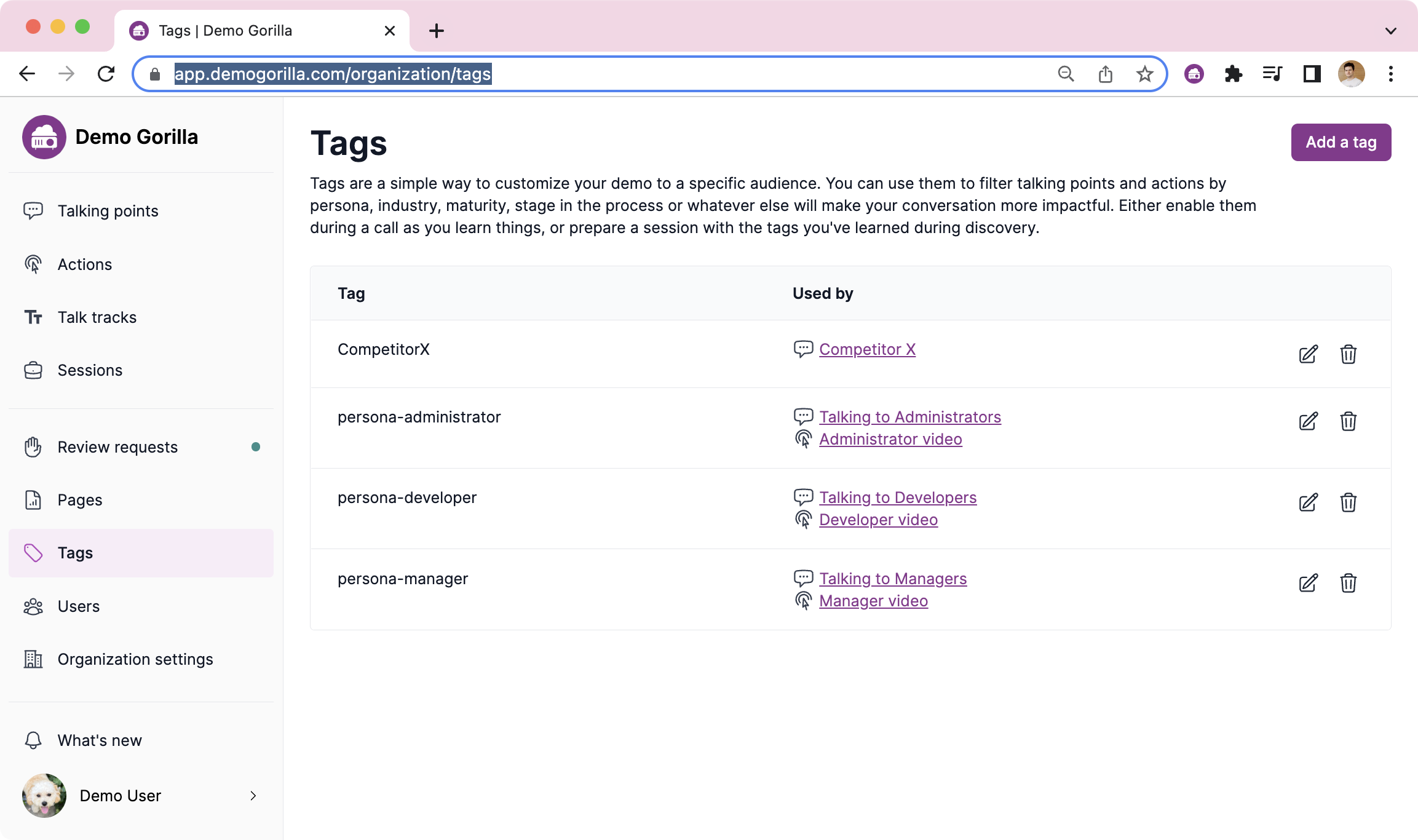Open Pages via the document icon
The height and width of the screenshot is (840, 1418).
(x=33, y=500)
